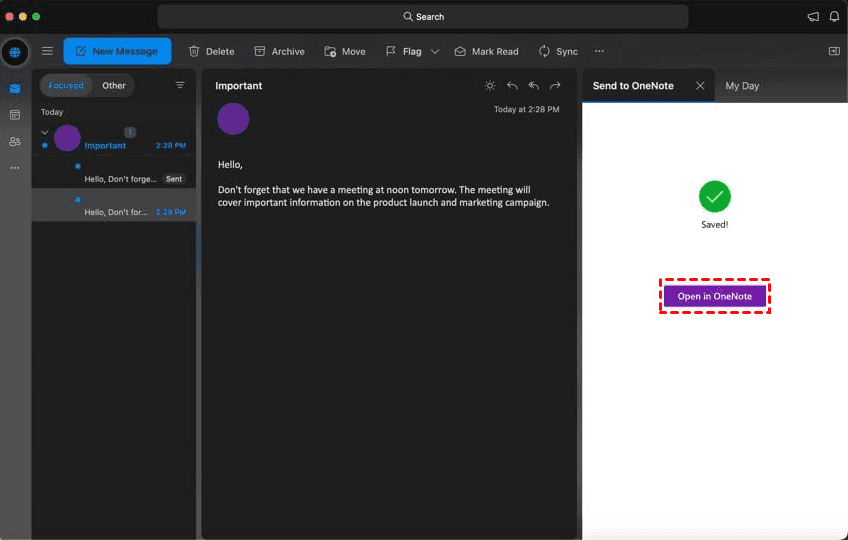This screenshot has width=848, height=540.
Task: Click the New Message button
Action: click(117, 51)
